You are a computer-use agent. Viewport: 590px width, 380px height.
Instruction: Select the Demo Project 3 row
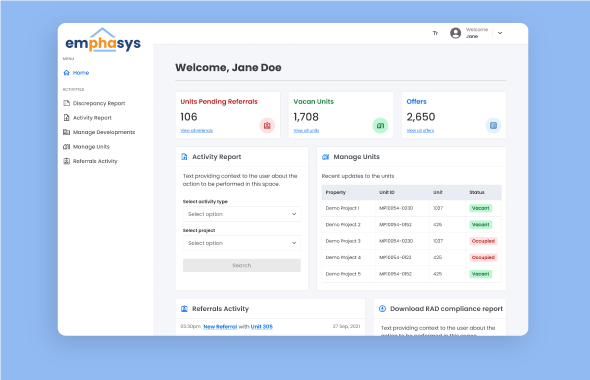pyautogui.click(x=412, y=241)
